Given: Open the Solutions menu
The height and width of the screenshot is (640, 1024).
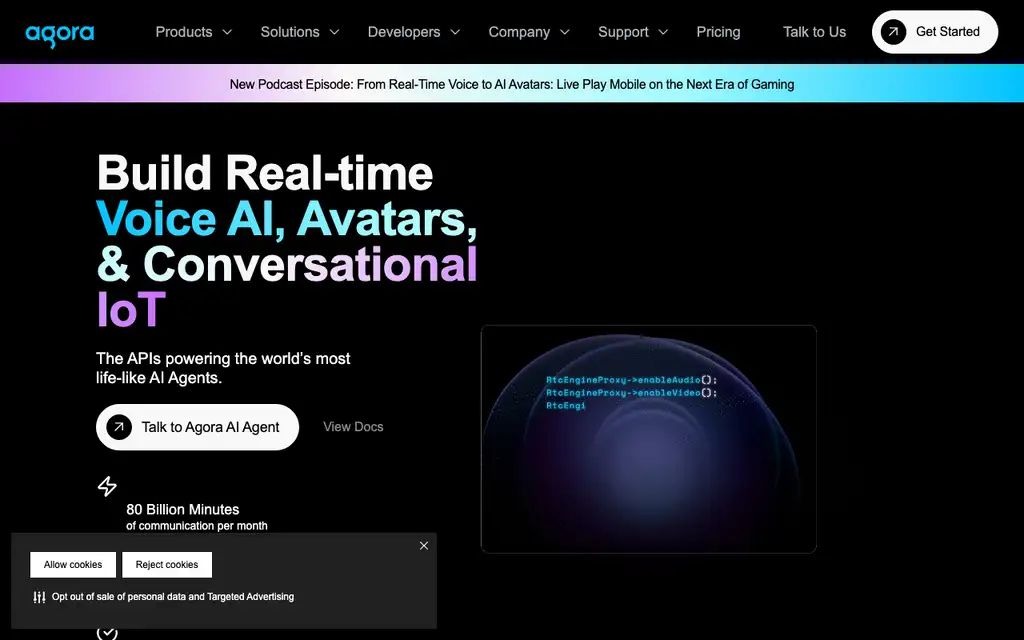Looking at the screenshot, I should [300, 32].
